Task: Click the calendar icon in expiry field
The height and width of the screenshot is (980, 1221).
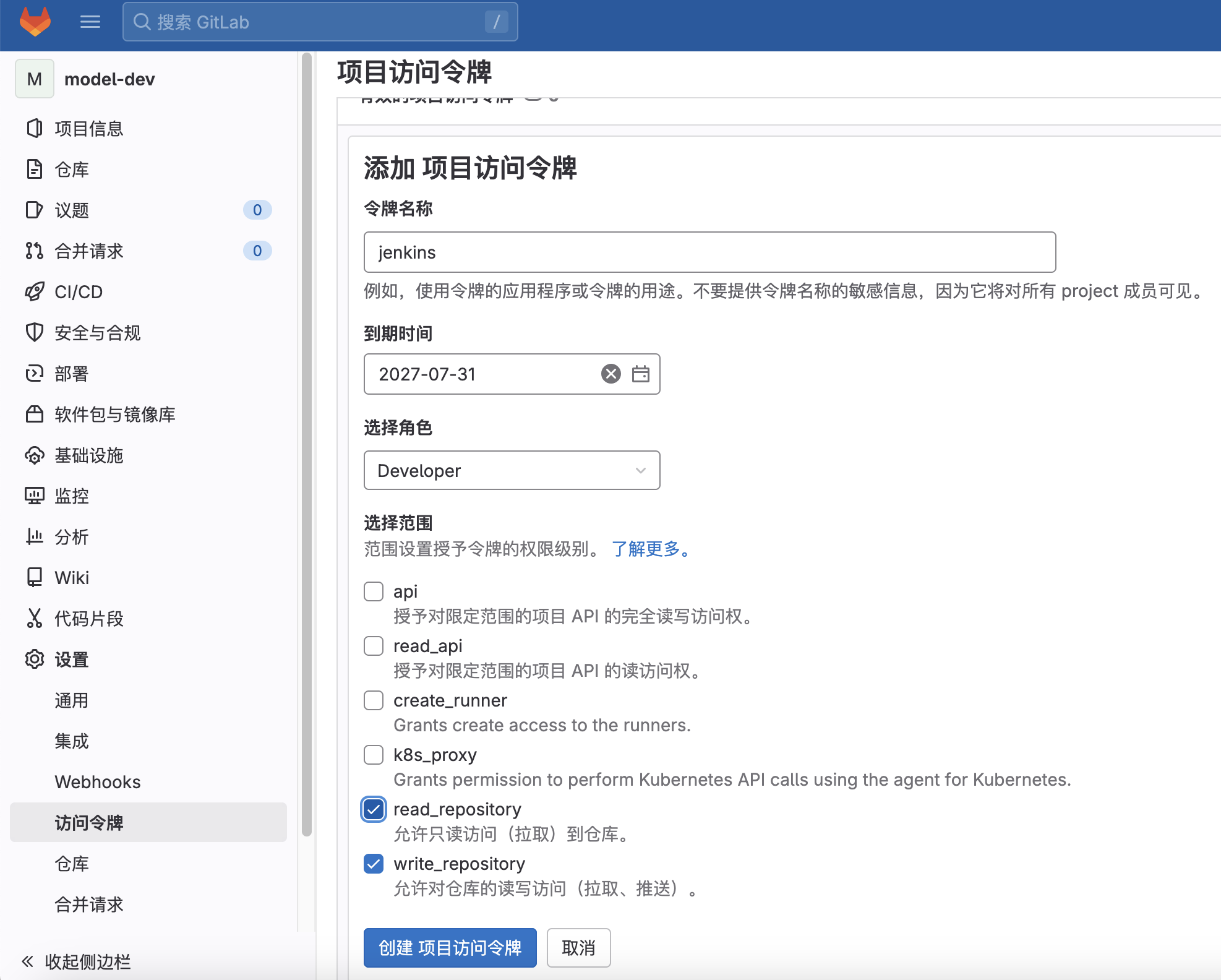Action: [640, 374]
